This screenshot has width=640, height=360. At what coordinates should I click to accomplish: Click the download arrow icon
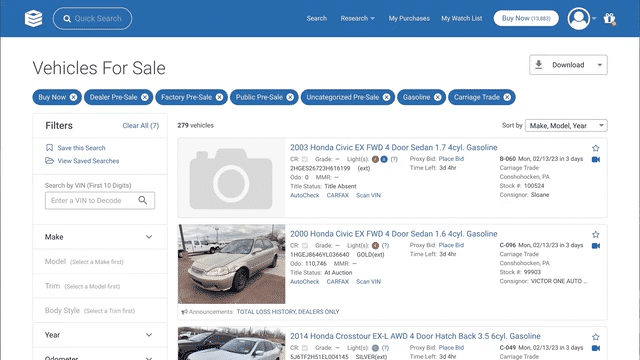[539, 64]
